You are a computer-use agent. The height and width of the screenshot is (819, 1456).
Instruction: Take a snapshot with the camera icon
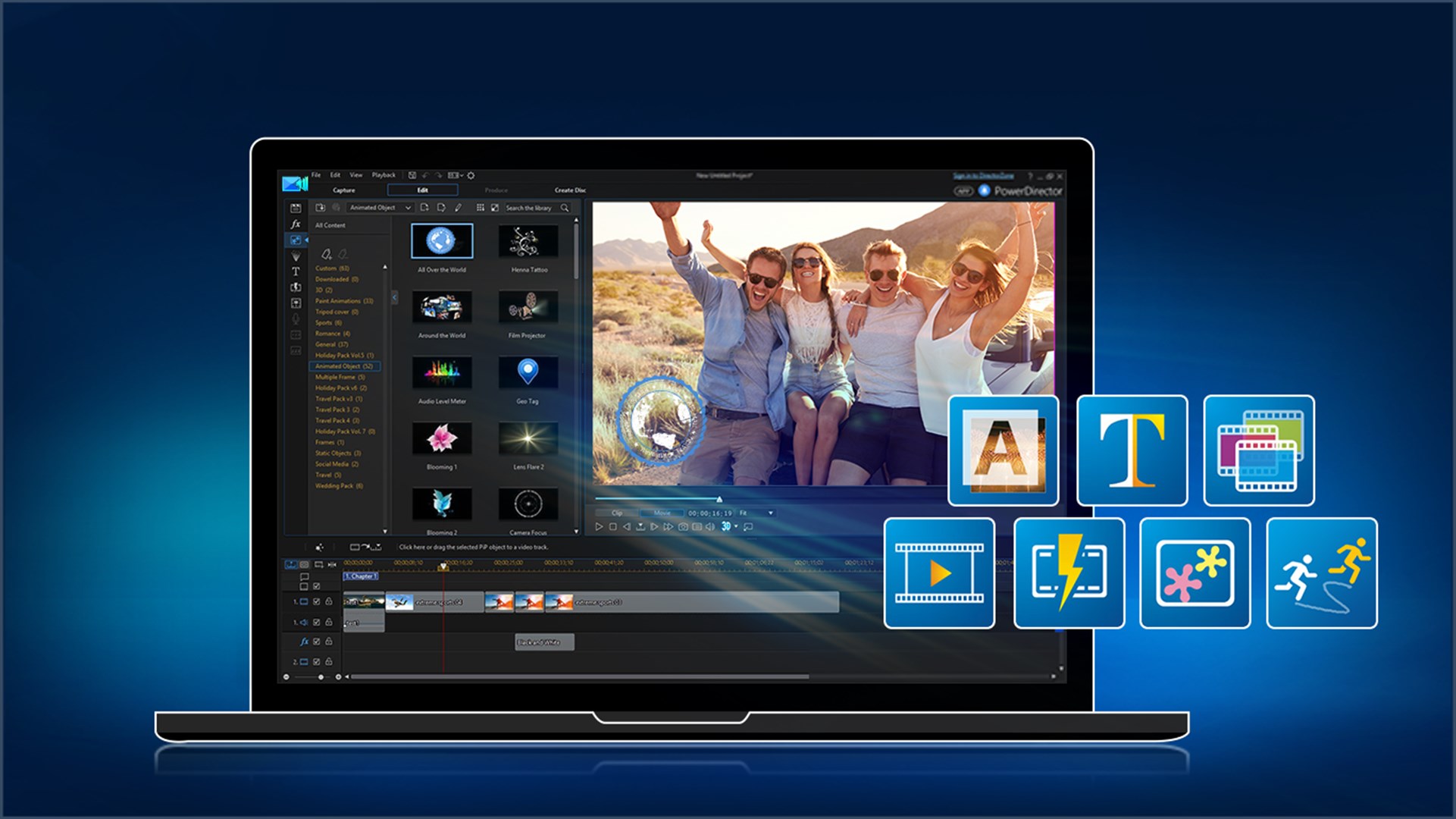(683, 526)
